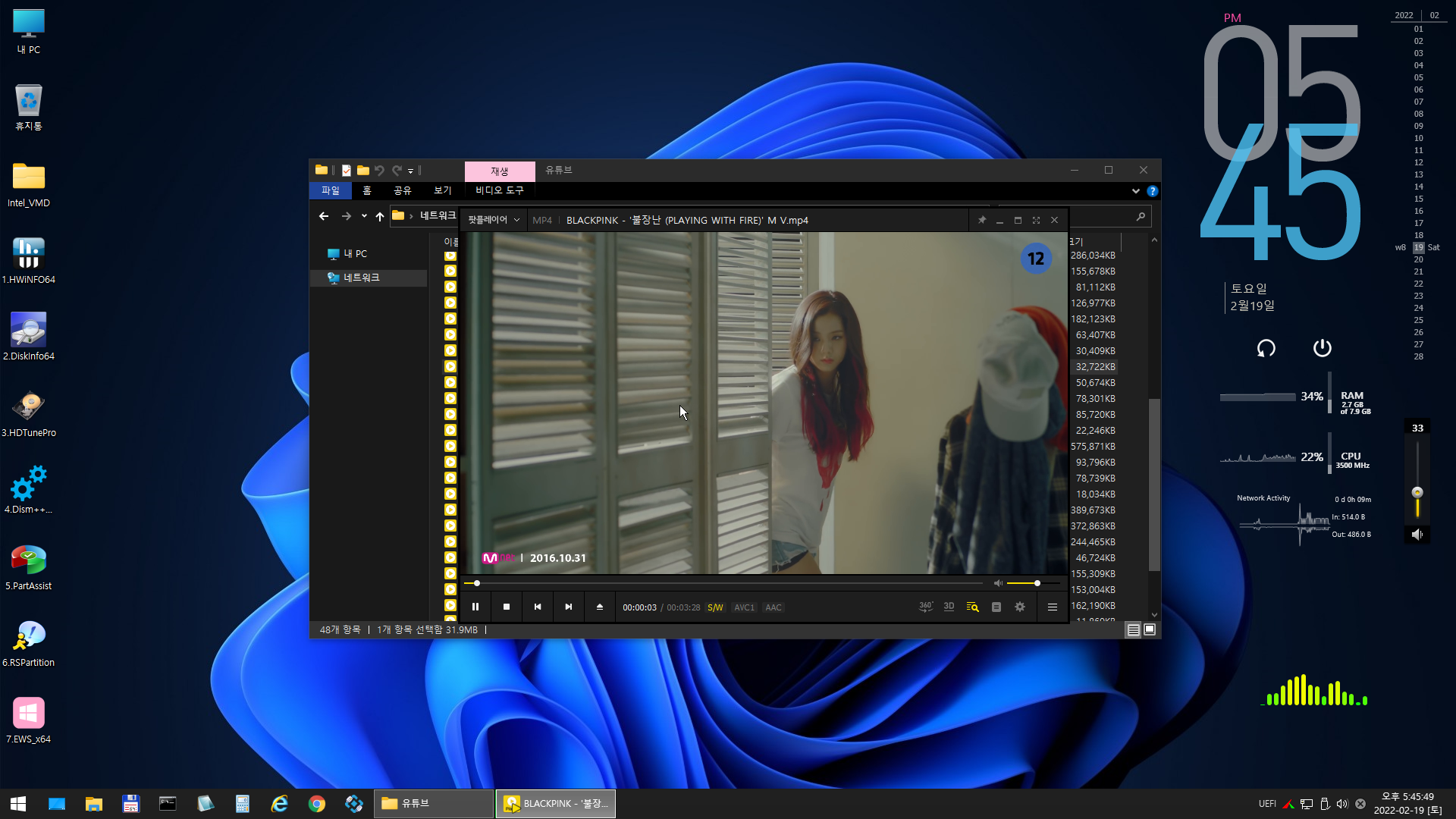Open PotPlayer settings gear

point(1020,607)
